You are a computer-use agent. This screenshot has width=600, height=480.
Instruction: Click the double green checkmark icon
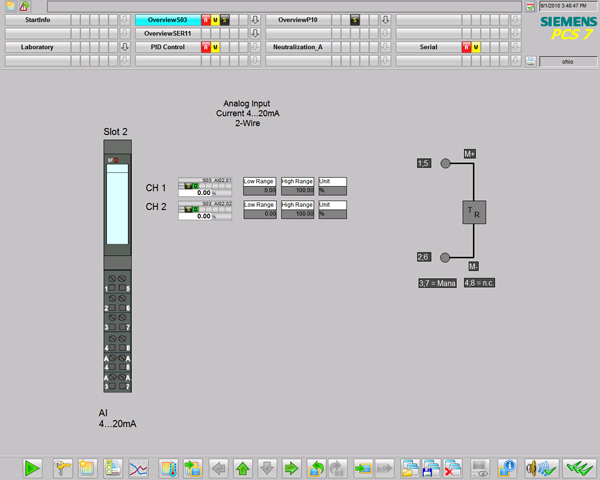click(576, 467)
